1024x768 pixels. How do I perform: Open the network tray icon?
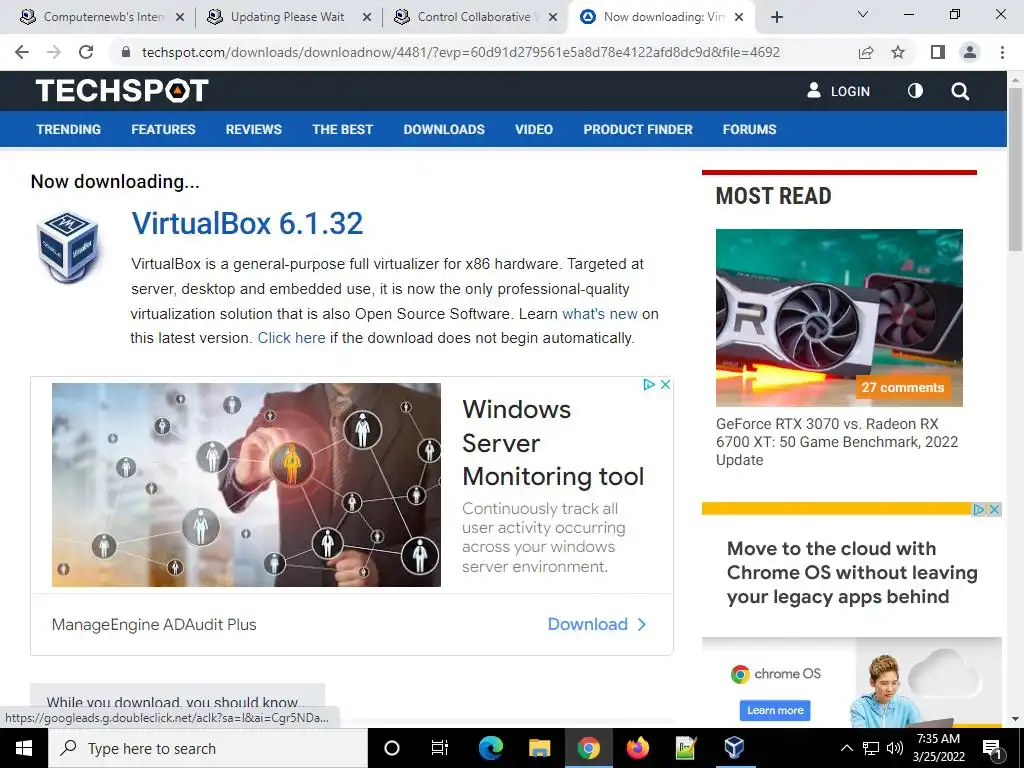871,748
